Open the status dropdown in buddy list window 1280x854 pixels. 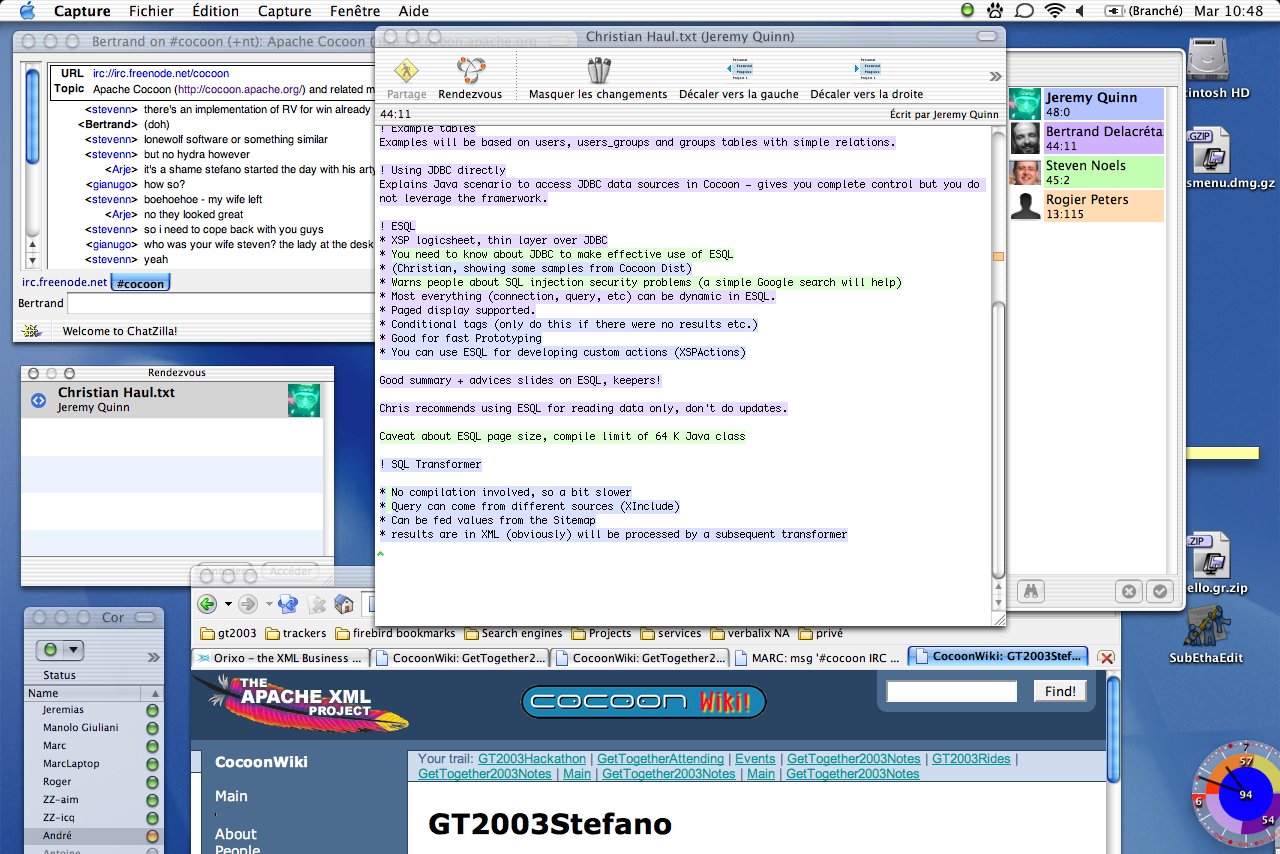60,650
